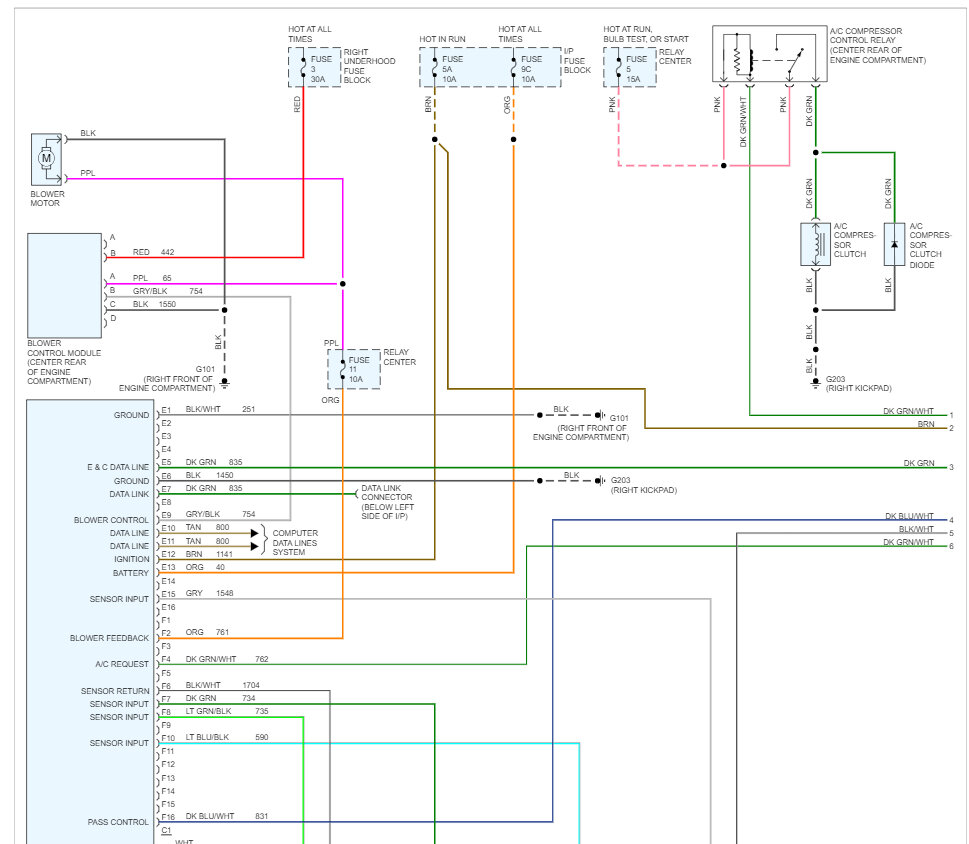Image resolution: width=969 pixels, height=844 pixels.
Task: Click continuation number 5 at BLK/WHT wire end
Action: pyautogui.click(x=952, y=533)
